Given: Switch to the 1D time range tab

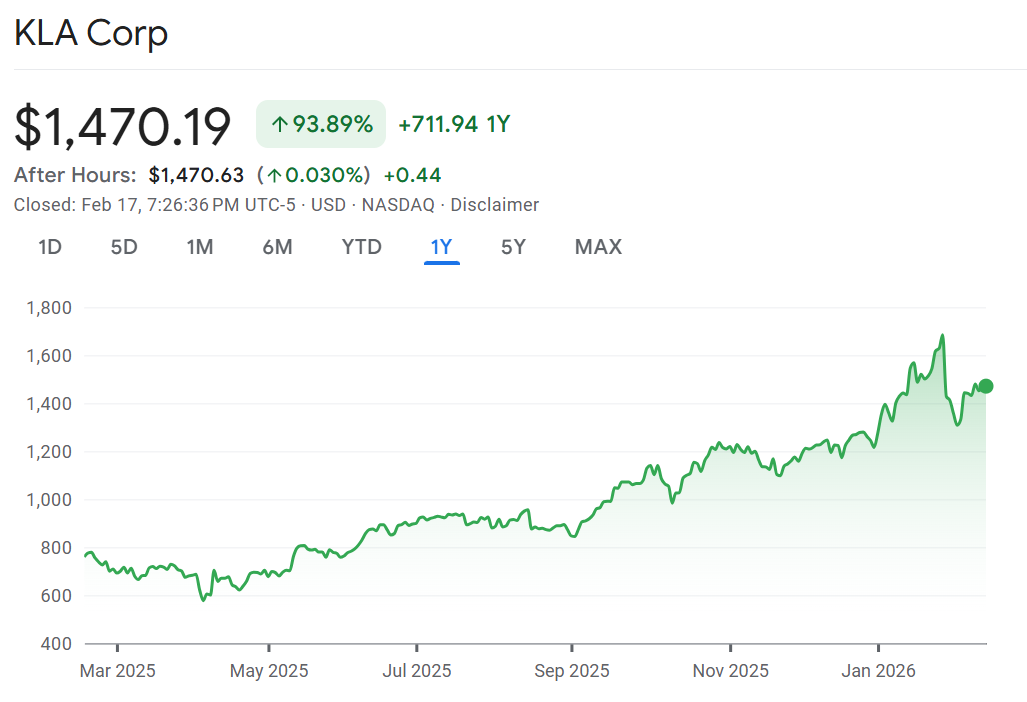Looking at the screenshot, I should (50, 247).
